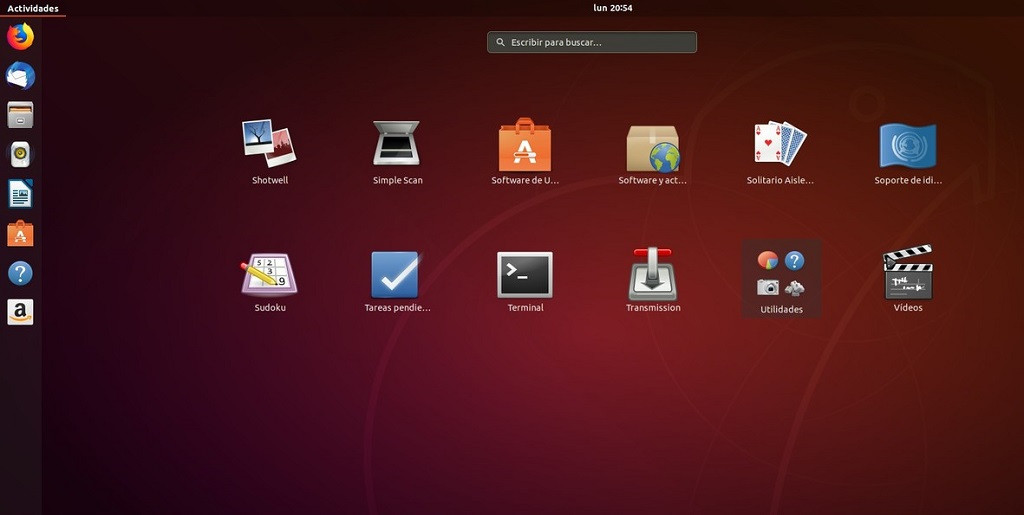Launch Solitario Aisleriot card game
The width and height of the screenshot is (1024, 515).
[780, 143]
